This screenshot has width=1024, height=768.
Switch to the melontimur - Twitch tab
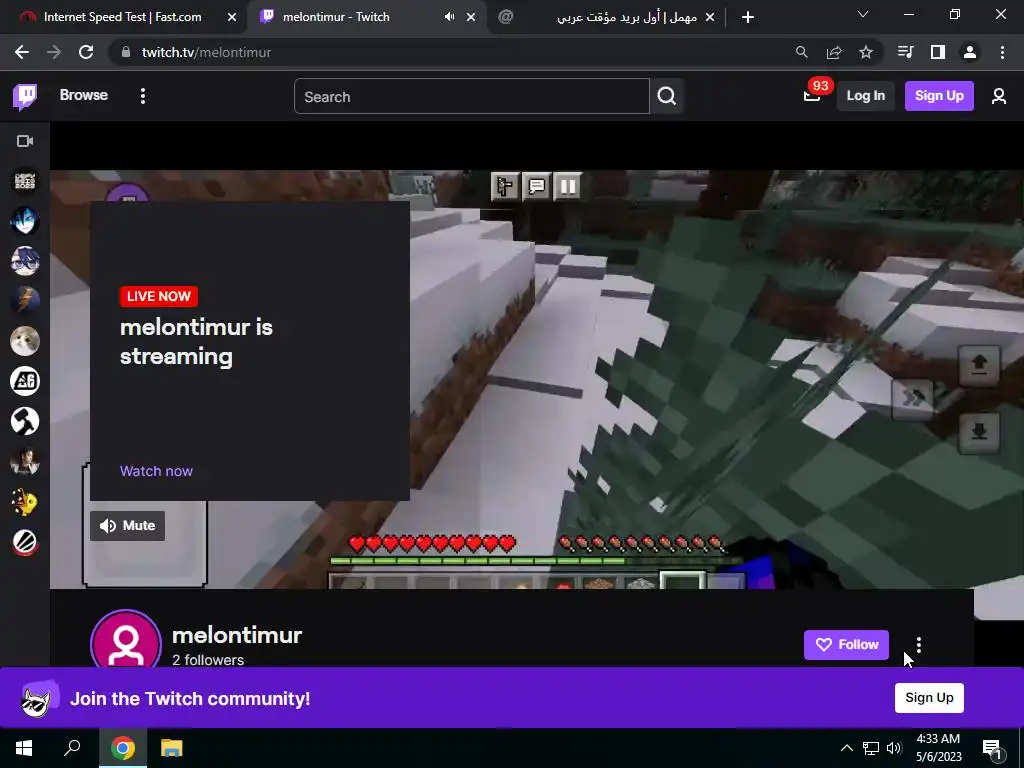(336, 17)
